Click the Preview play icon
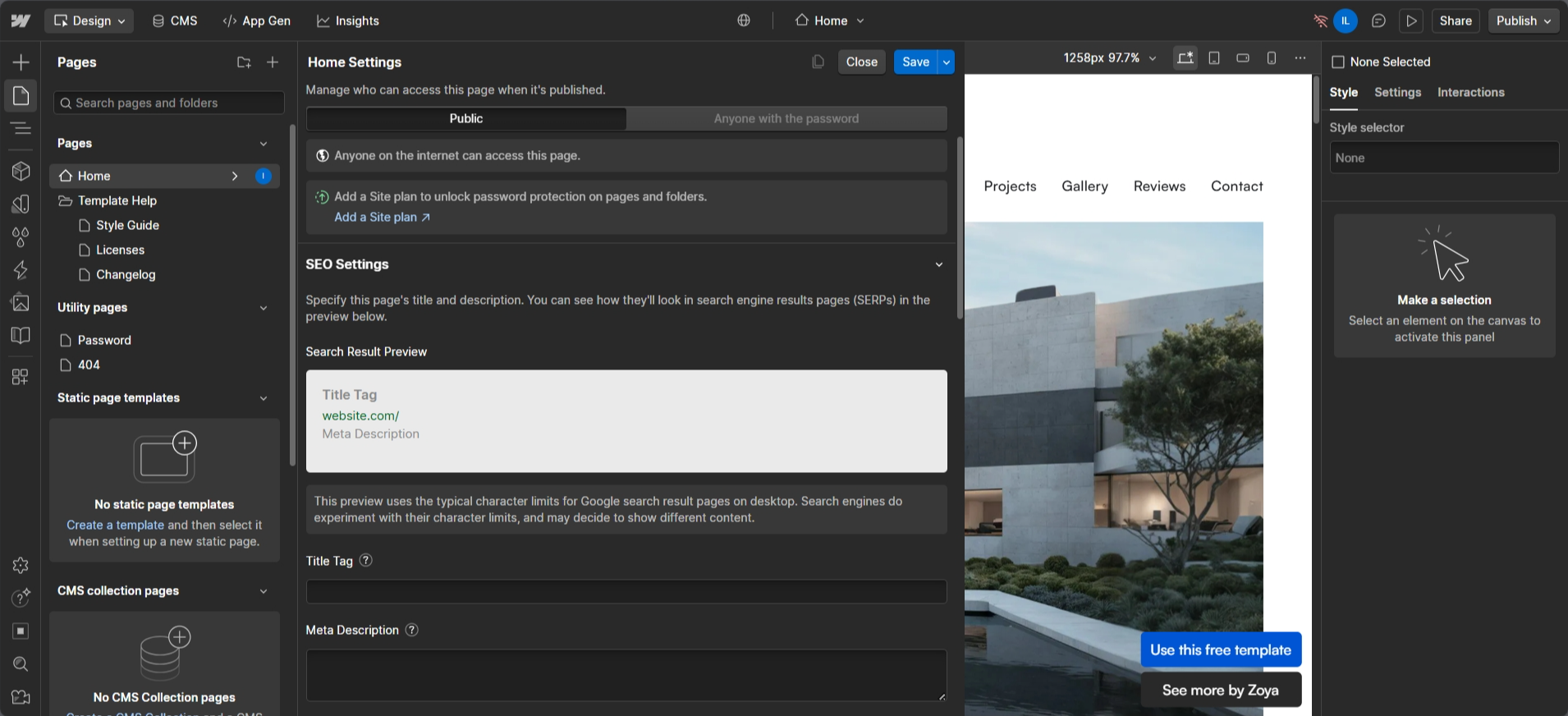1568x716 pixels. 1411,21
